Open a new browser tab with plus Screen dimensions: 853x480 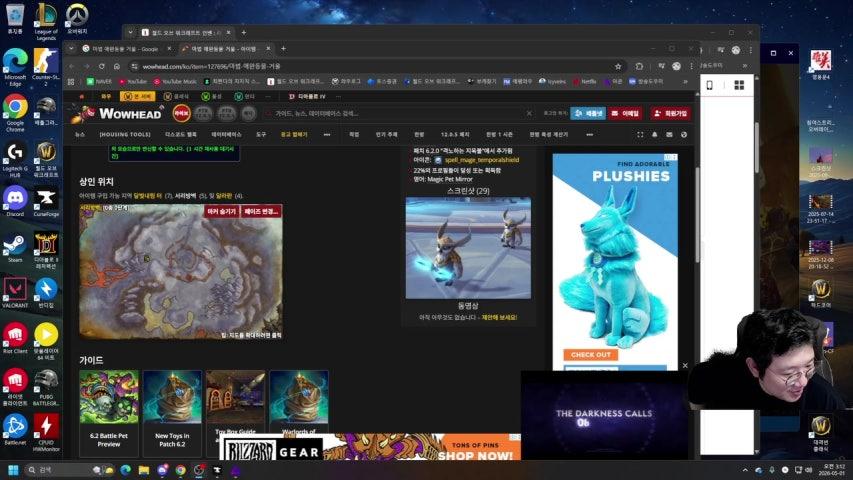283,48
